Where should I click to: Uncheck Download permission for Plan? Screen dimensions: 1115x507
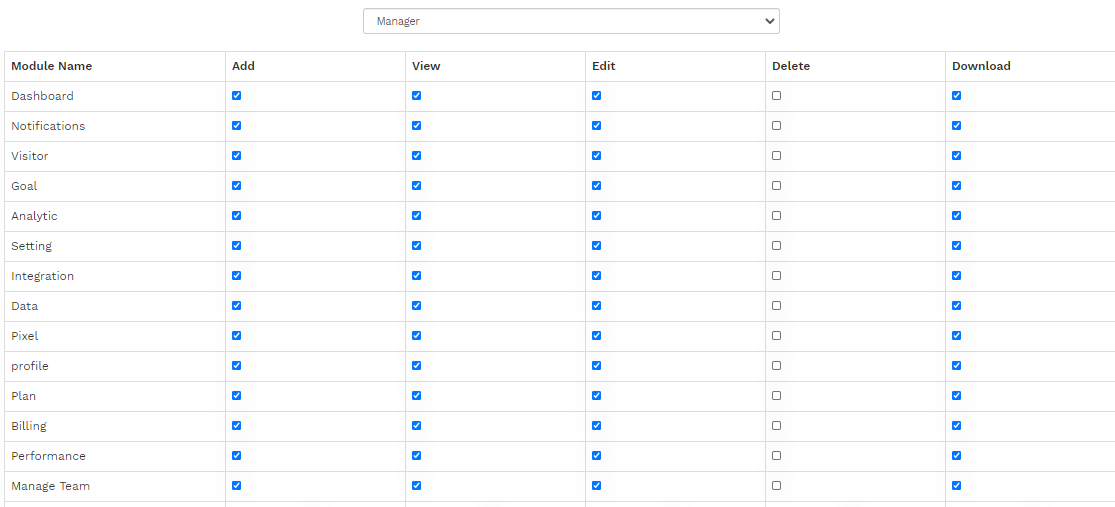coord(956,395)
